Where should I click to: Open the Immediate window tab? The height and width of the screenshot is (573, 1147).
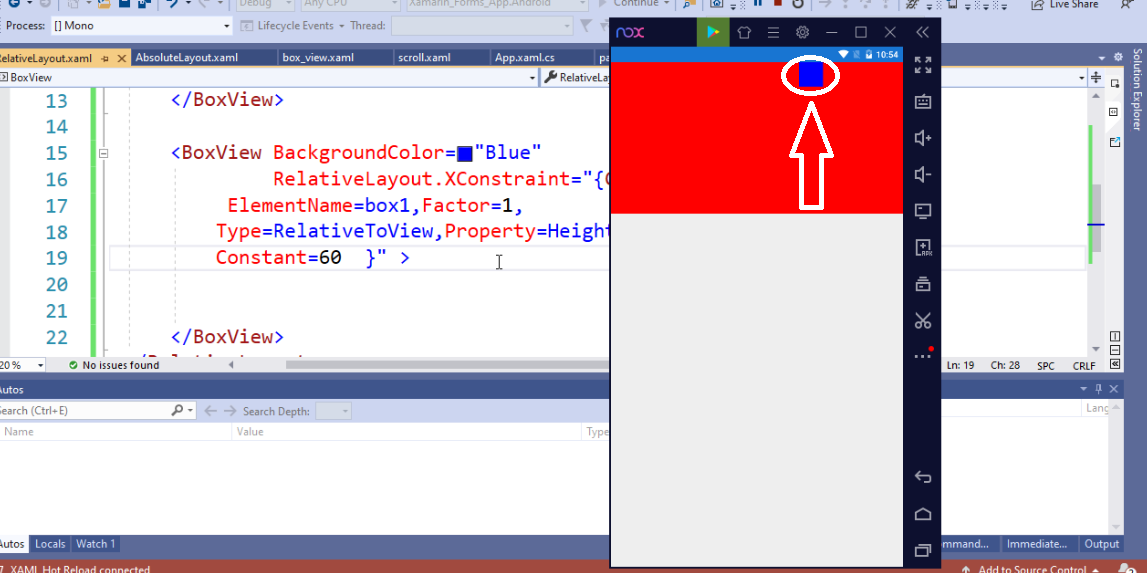point(1037,544)
